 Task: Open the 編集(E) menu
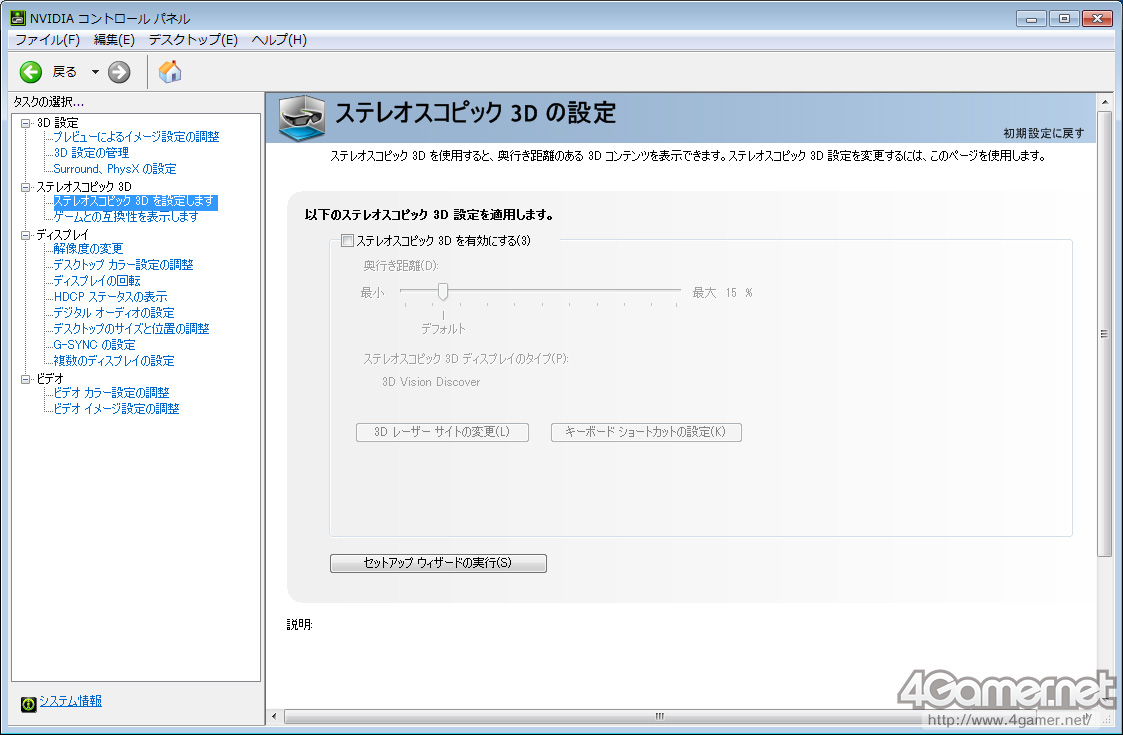(x=114, y=39)
